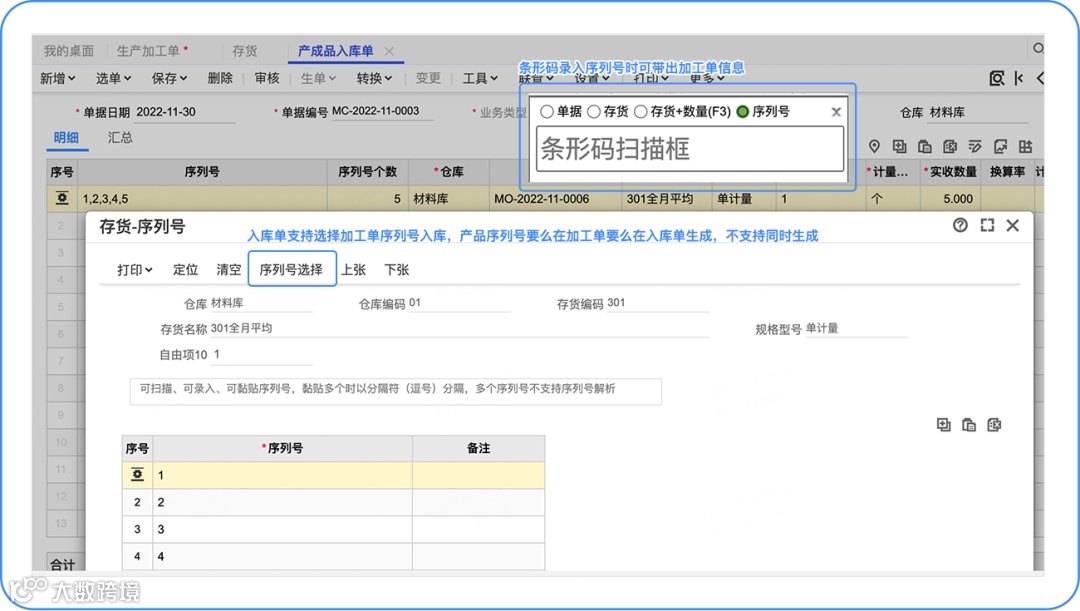Click row settings icon in the serial number list first row
1080x611 pixels.
click(x=137, y=475)
